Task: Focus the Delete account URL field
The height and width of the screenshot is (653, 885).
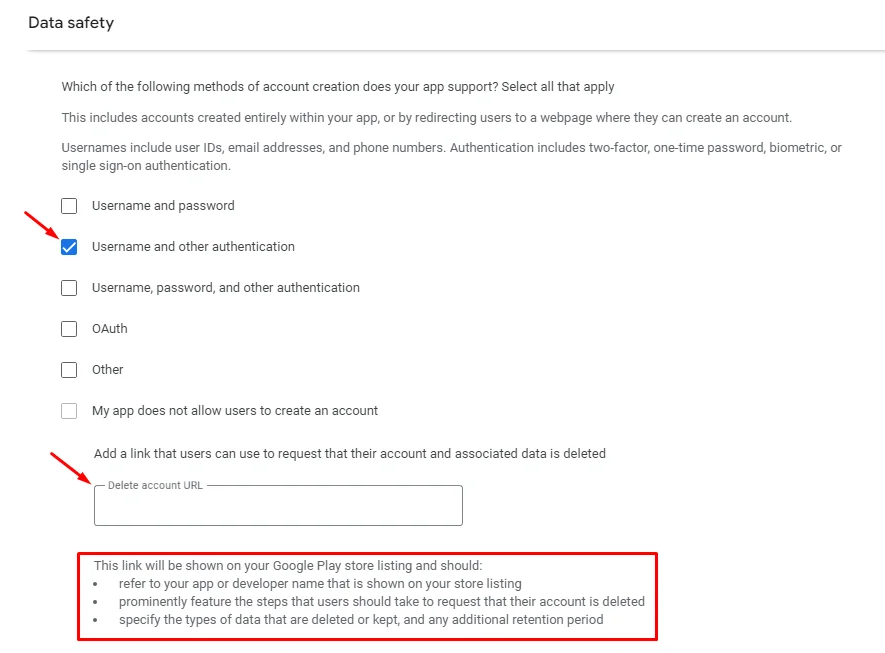Action: click(278, 506)
